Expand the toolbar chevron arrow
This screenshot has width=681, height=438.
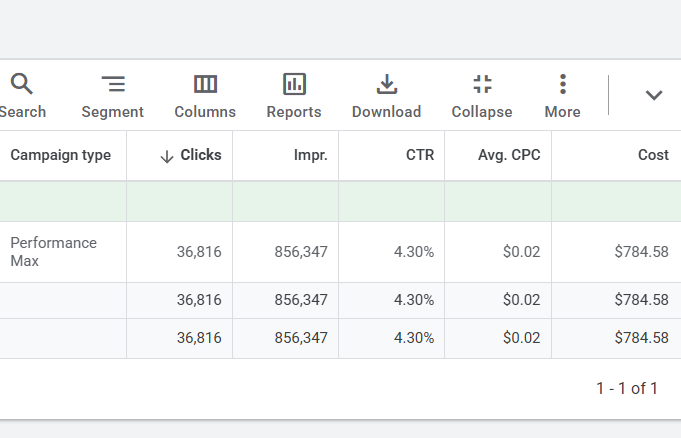654,95
